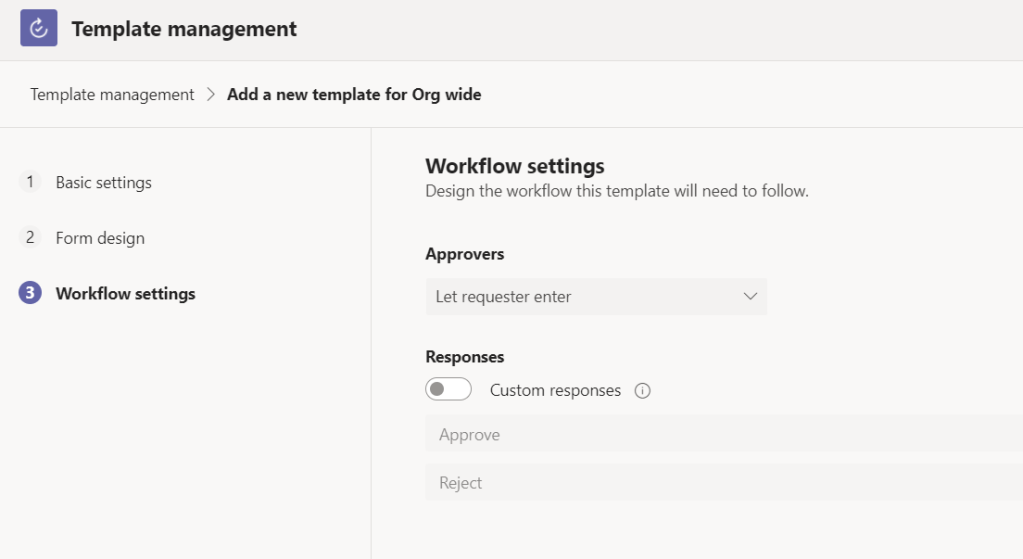Click the Approvers section label

point(465,254)
